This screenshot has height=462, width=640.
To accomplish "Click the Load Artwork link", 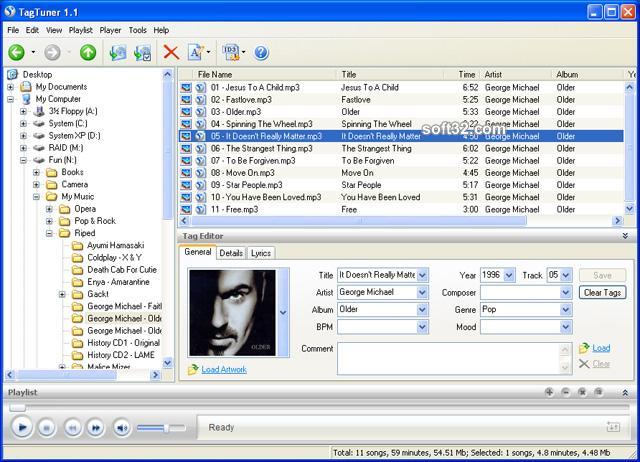I will 224,370.
